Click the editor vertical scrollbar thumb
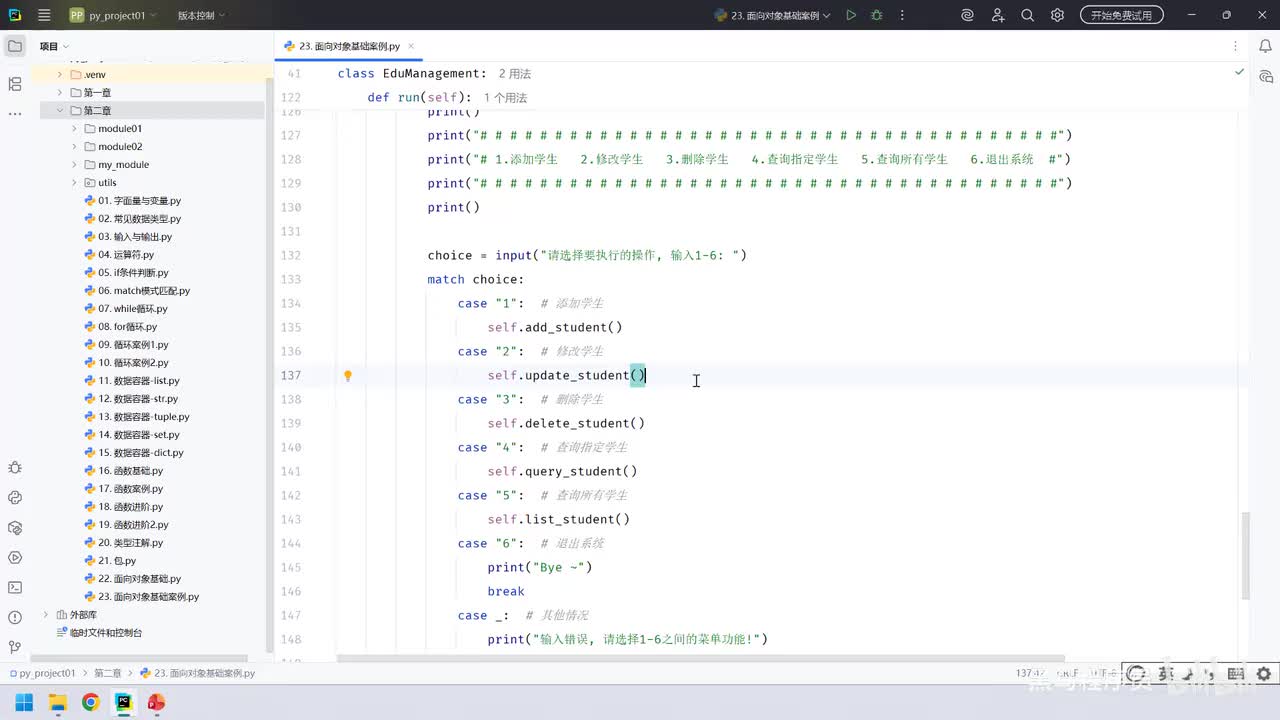Image resolution: width=1280 pixels, height=720 pixels. tap(1245, 555)
